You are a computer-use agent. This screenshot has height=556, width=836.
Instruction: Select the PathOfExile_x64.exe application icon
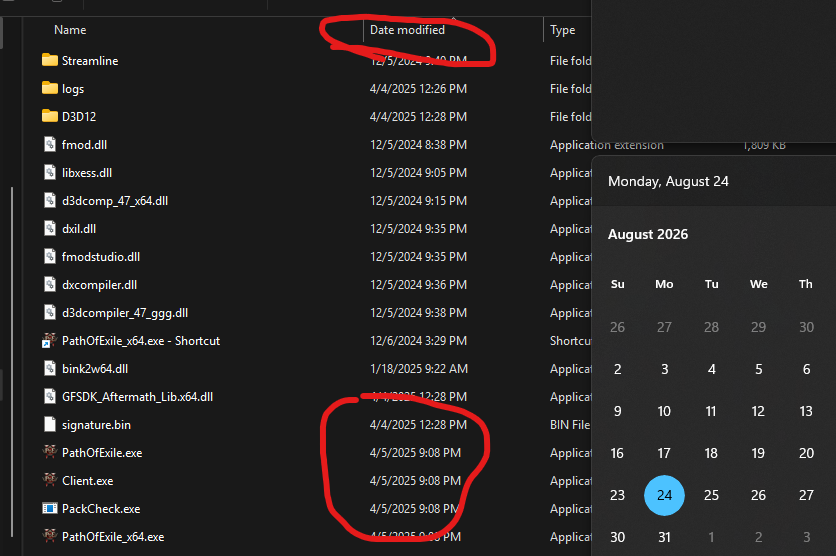pyautogui.click(x=50, y=536)
